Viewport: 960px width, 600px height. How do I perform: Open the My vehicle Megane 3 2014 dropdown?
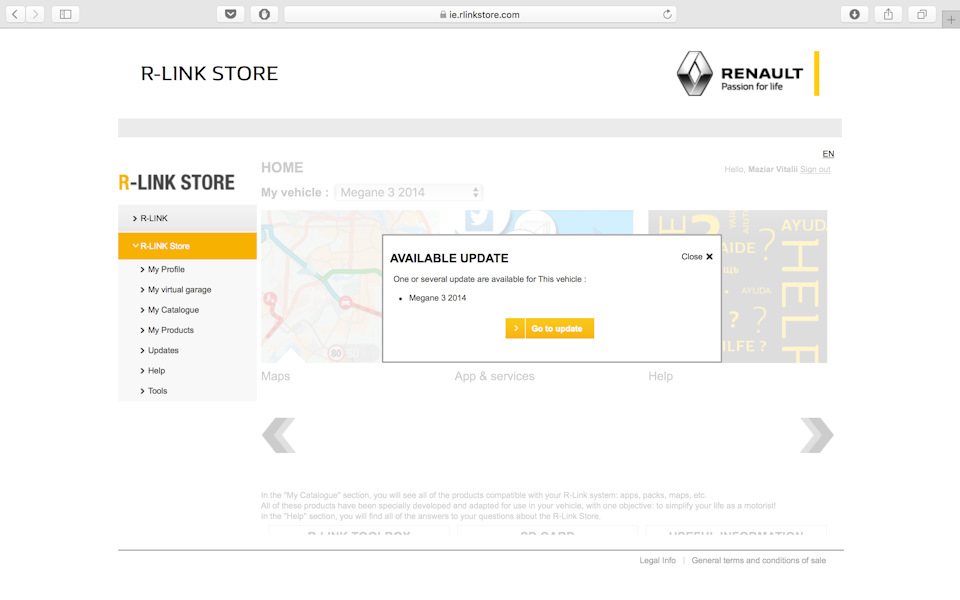click(409, 192)
